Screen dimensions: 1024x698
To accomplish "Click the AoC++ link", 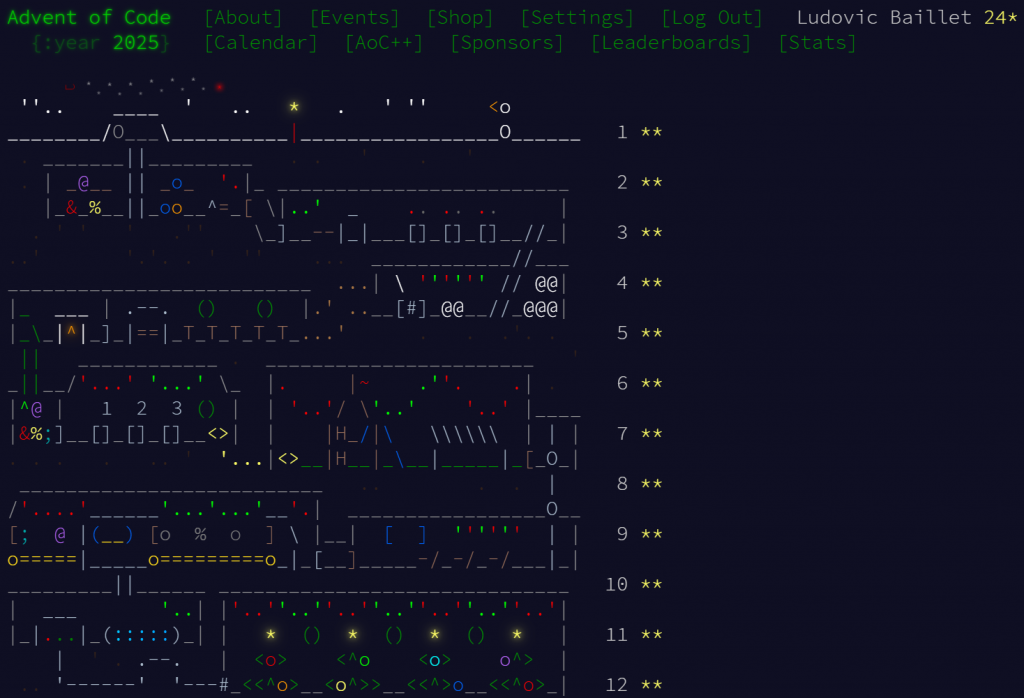I will click(384, 42).
